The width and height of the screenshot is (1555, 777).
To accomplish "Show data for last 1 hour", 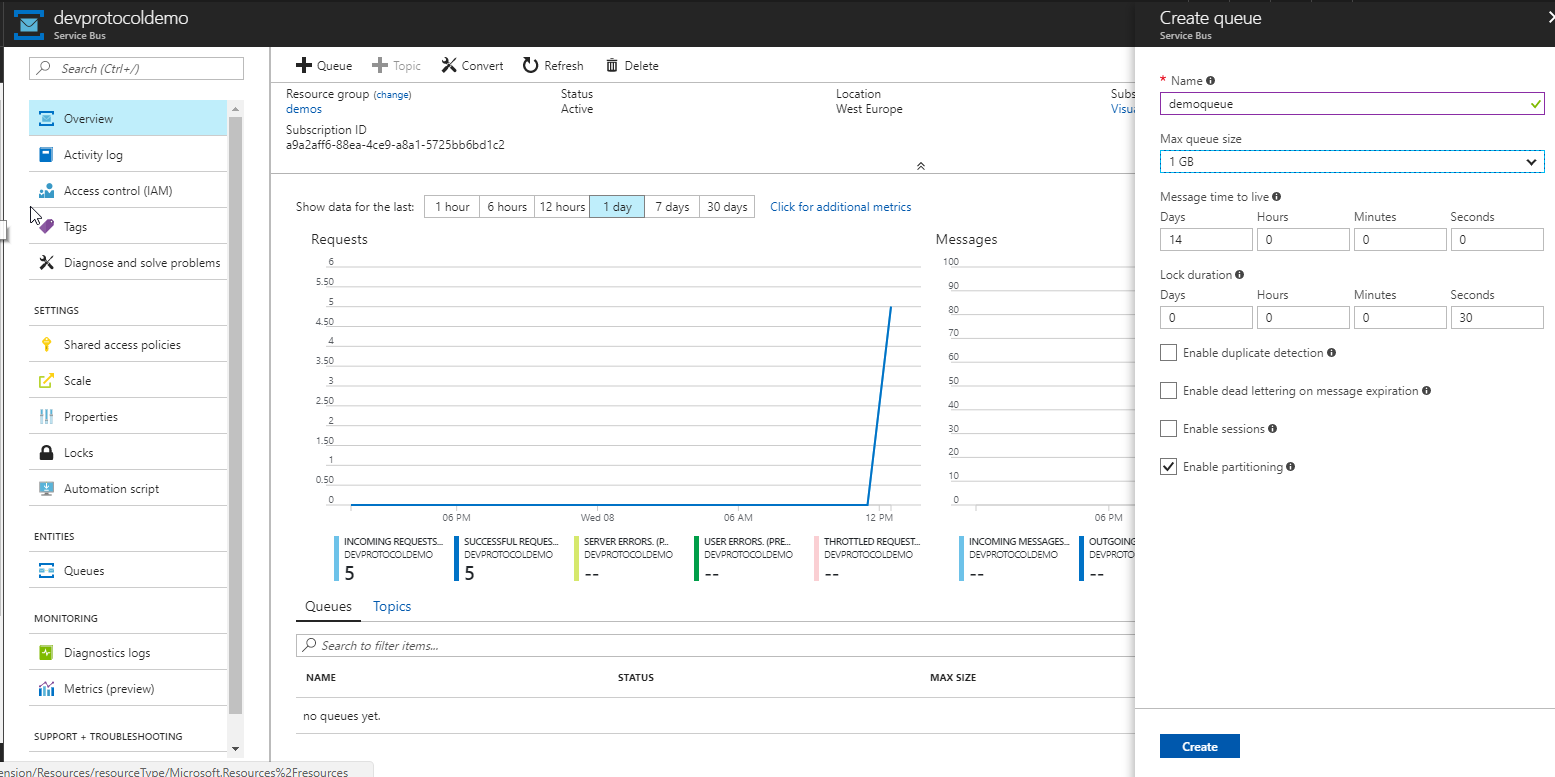I will tap(452, 207).
